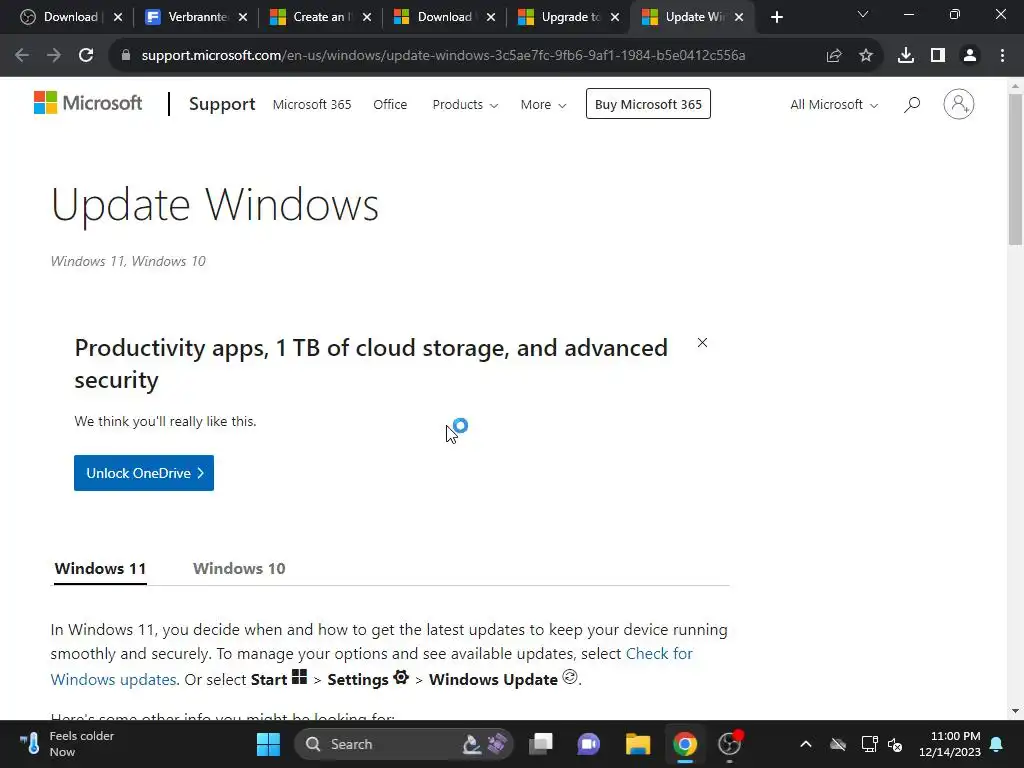Go to the Support home link
The image size is (1024, 768).
tap(222, 104)
